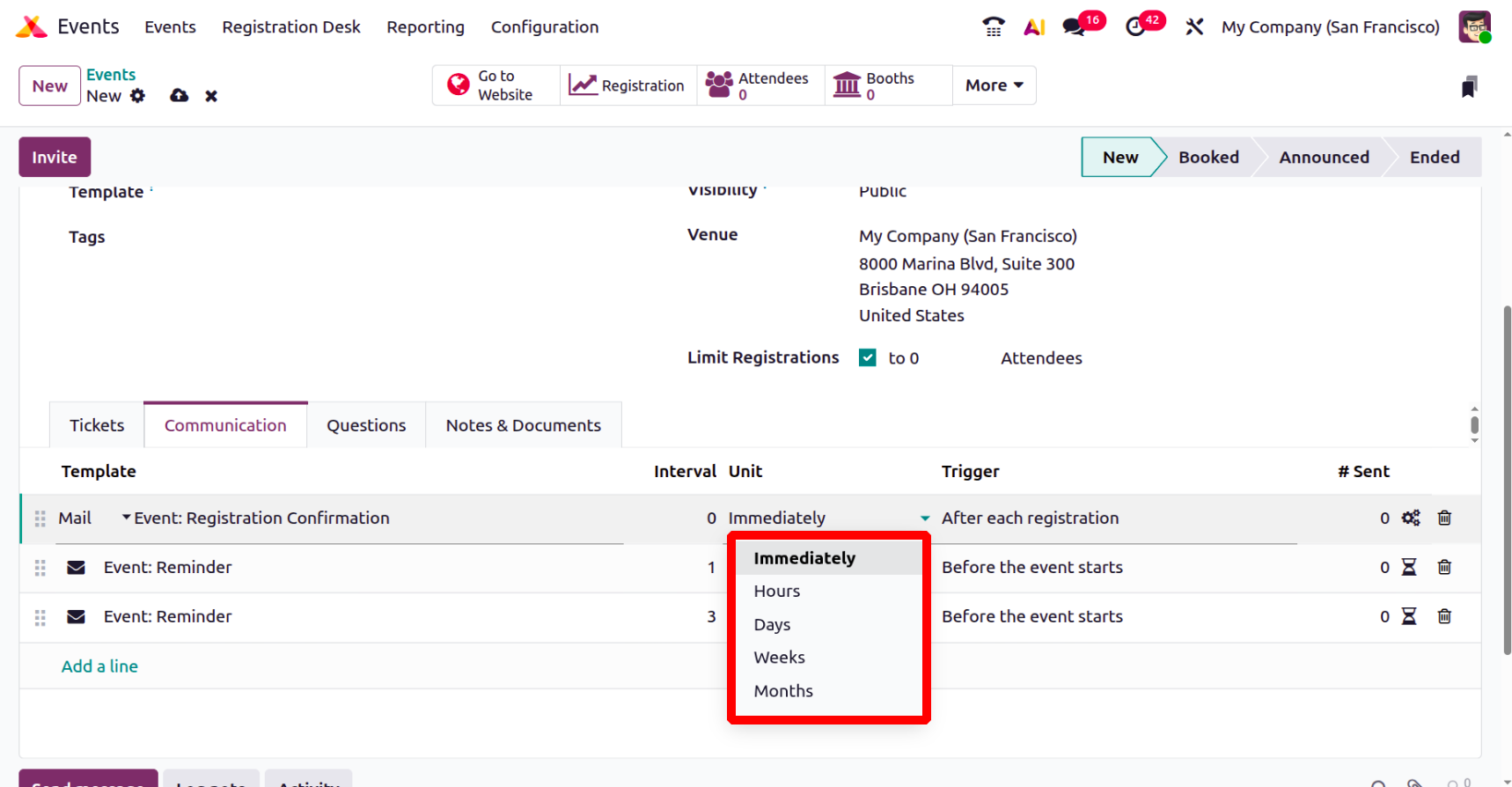
Task: Click the gears icon on first mail row
Action: [1411, 518]
